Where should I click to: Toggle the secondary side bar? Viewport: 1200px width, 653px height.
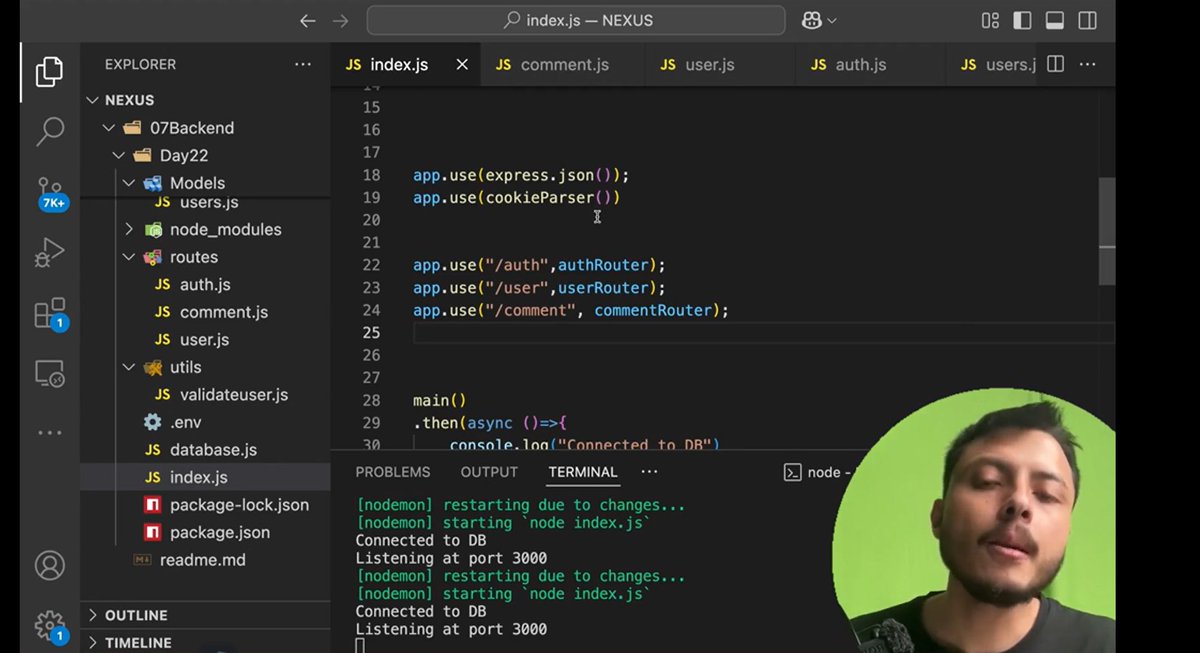tap(1088, 20)
